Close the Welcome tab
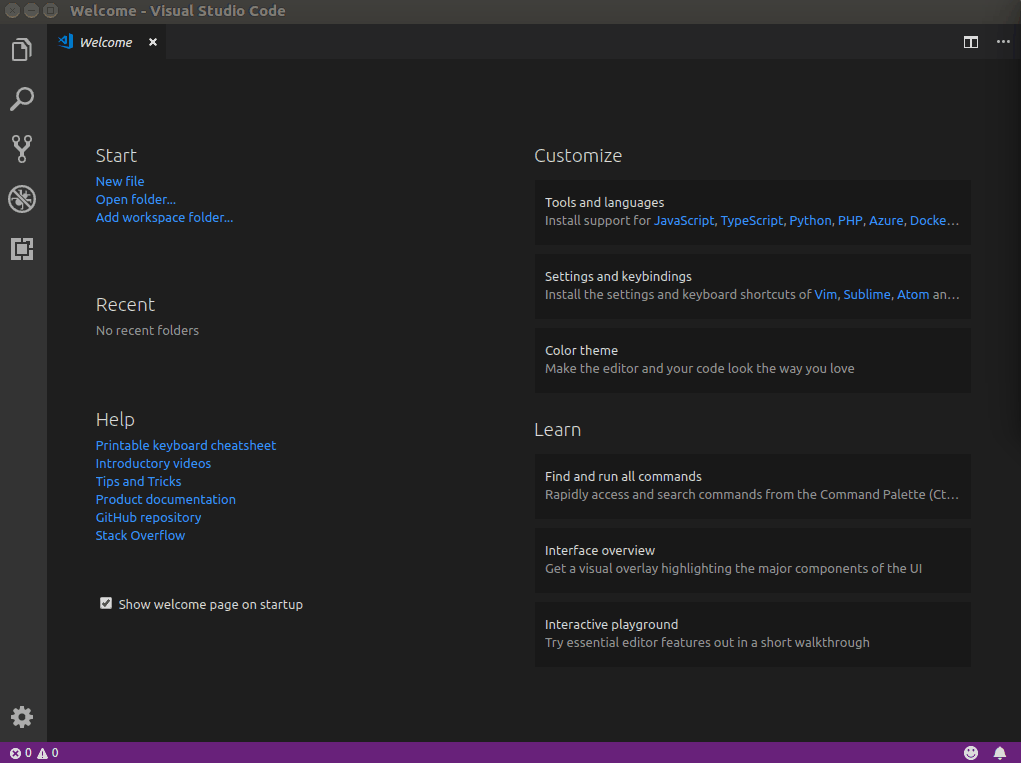Screen dimensions: 1021x763 click(153, 42)
